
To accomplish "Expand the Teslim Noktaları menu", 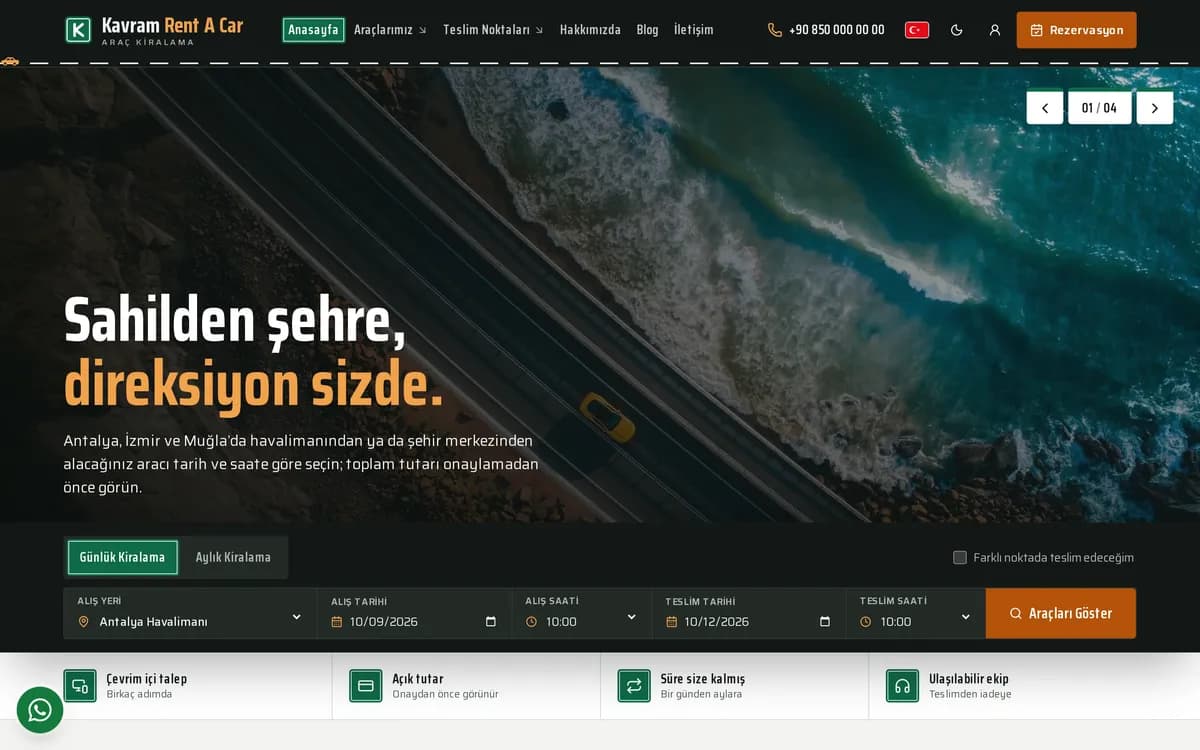I will pos(493,30).
